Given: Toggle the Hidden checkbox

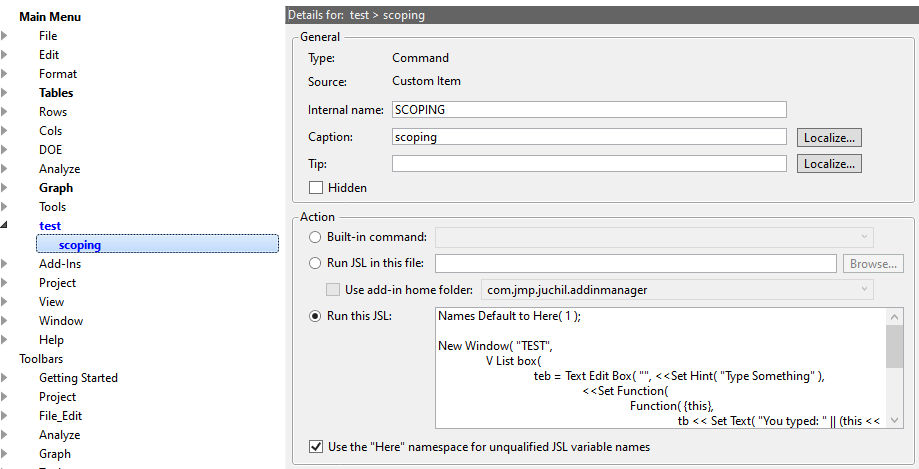Looking at the screenshot, I should [316, 188].
